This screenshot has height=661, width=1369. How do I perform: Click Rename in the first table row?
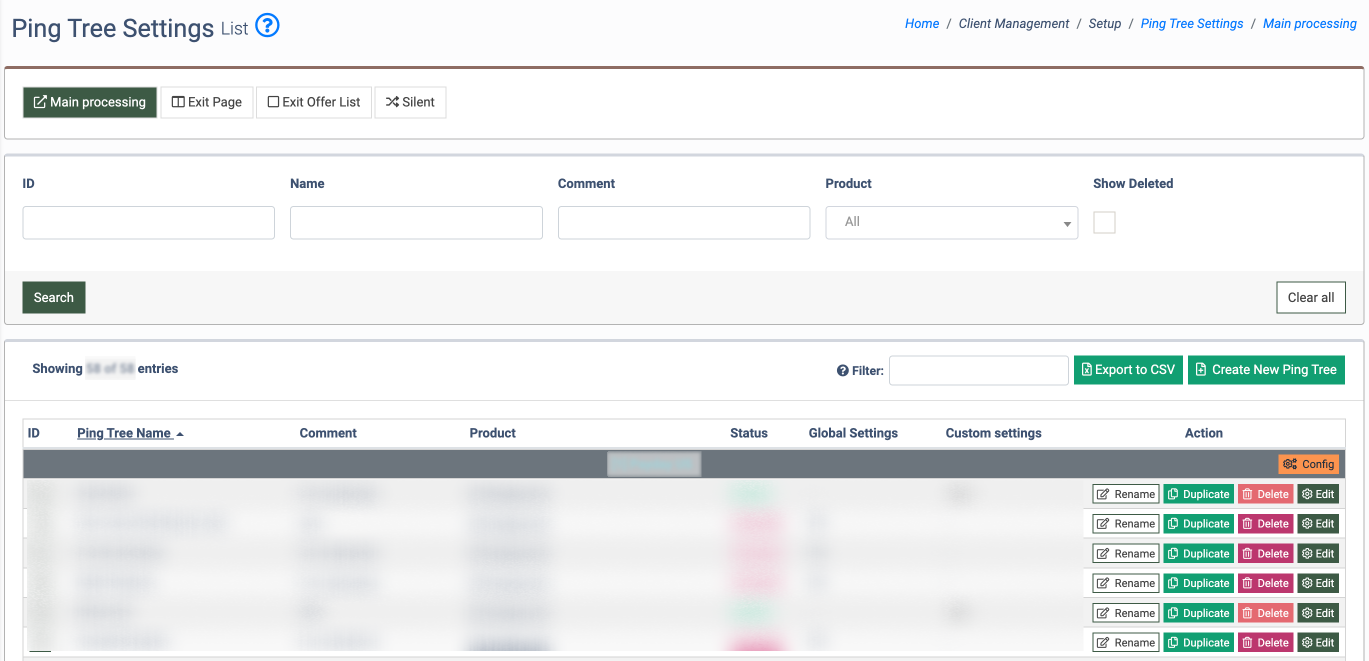(x=1125, y=494)
